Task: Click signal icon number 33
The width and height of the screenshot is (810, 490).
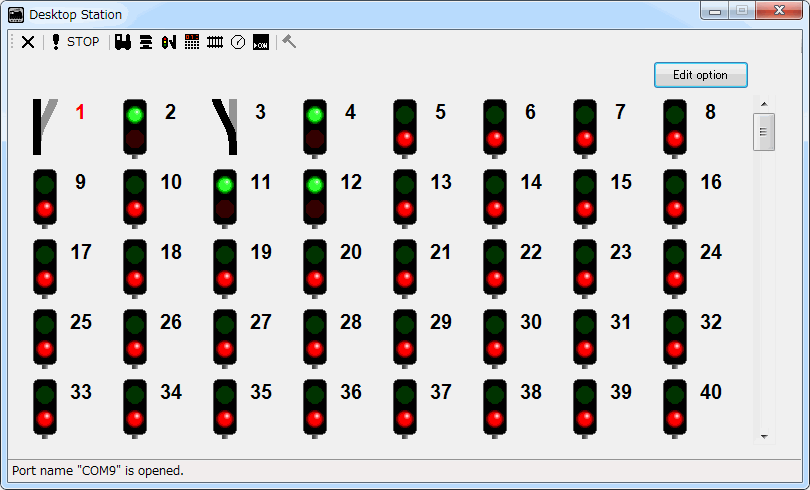Action: pyautogui.click(x=45, y=408)
